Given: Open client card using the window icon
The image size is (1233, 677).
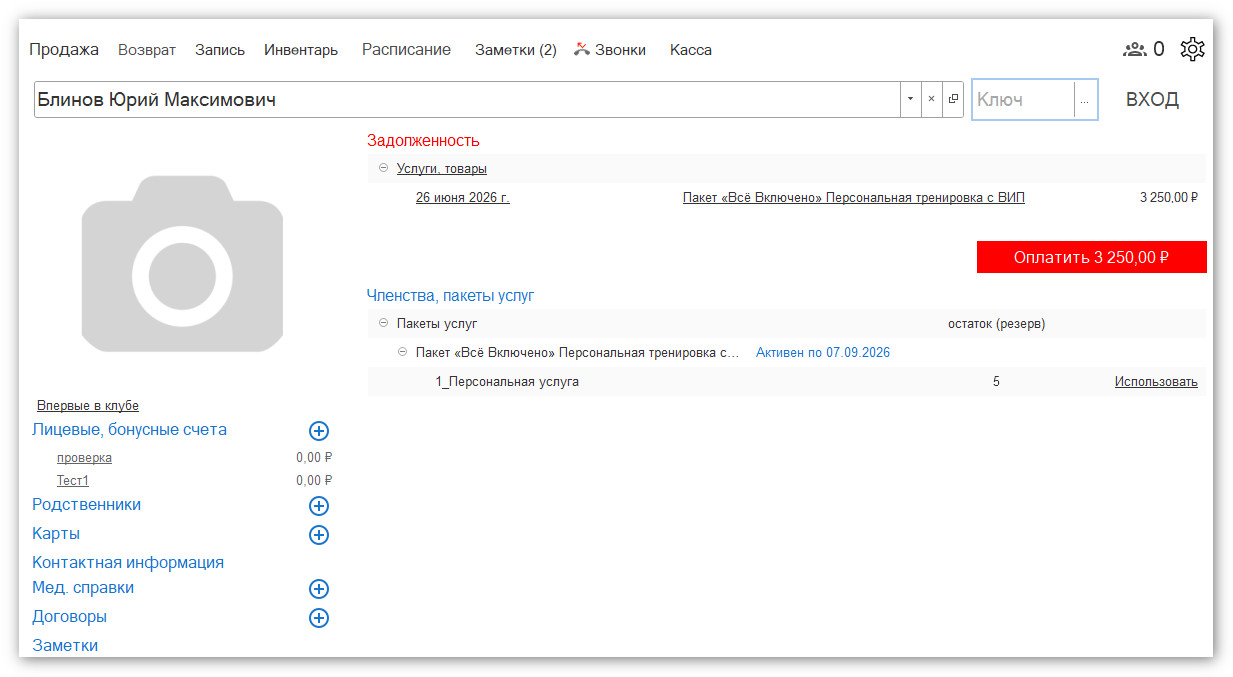Looking at the screenshot, I should (x=953, y=99).
